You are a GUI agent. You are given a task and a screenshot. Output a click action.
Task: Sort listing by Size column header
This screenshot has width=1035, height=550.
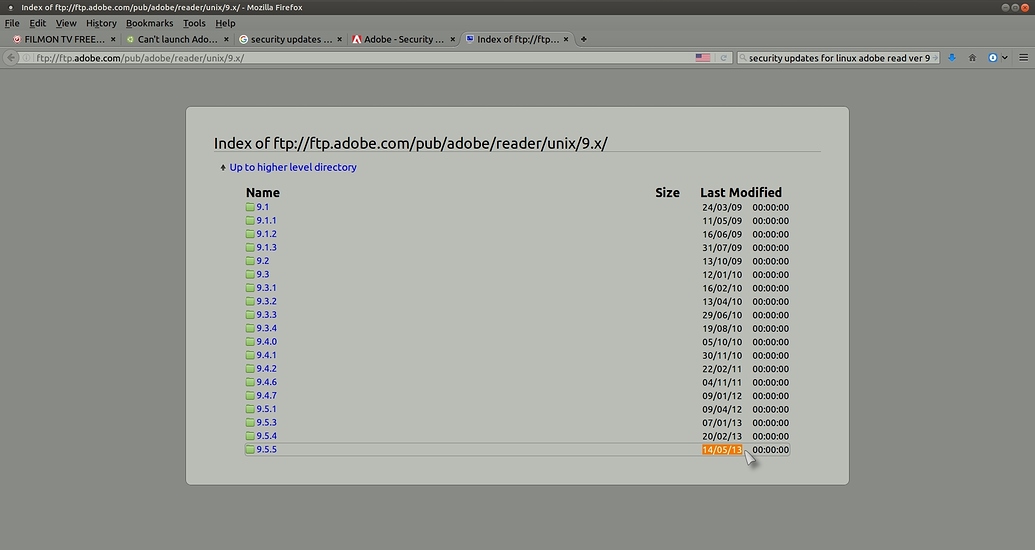click(x=667, y=193)
